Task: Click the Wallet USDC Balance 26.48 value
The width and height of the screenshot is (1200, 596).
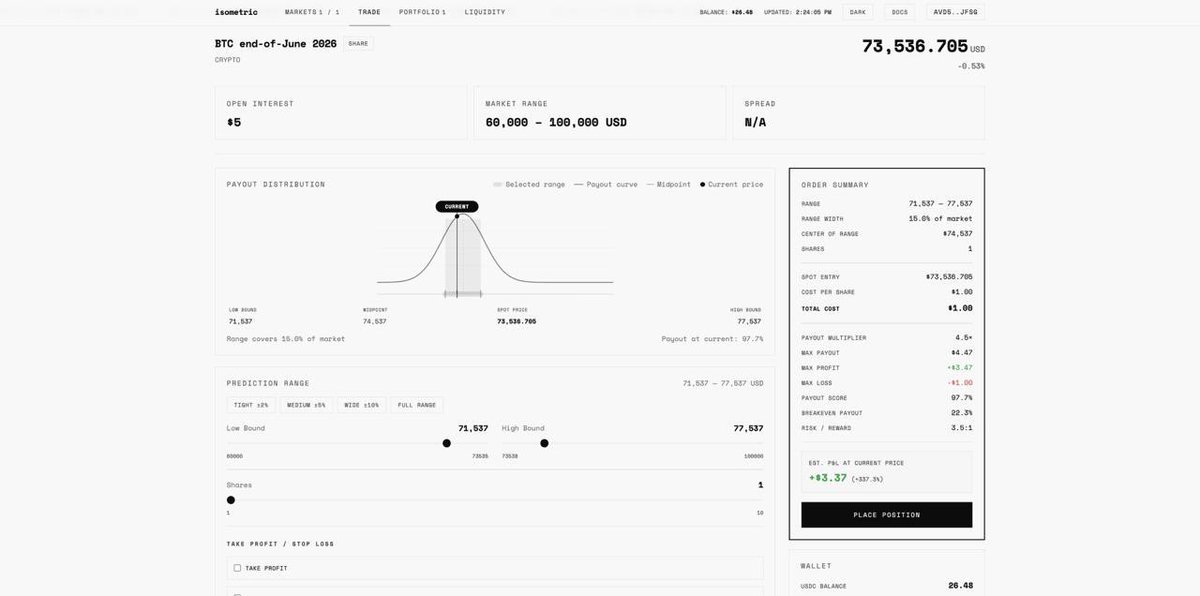Action: point(960,586)
